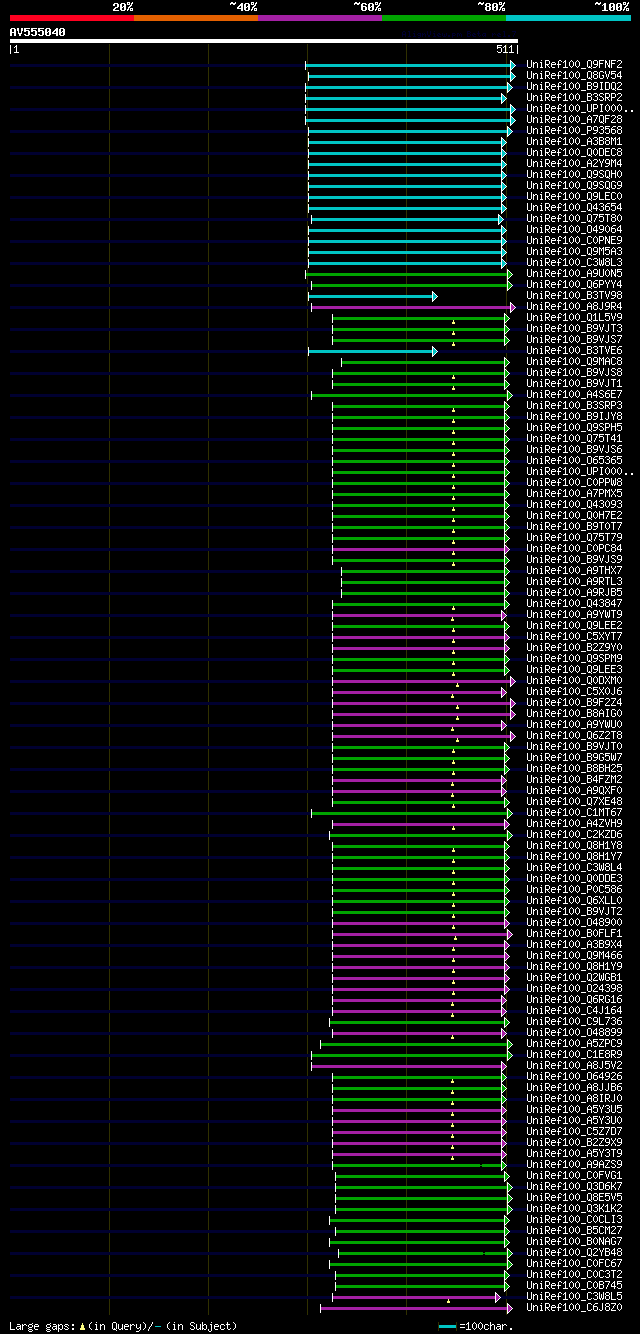The width and height of the screenshot is (640, 1334).
Task: Click the green ~80% identity color bar
Action: coord(444,17)
